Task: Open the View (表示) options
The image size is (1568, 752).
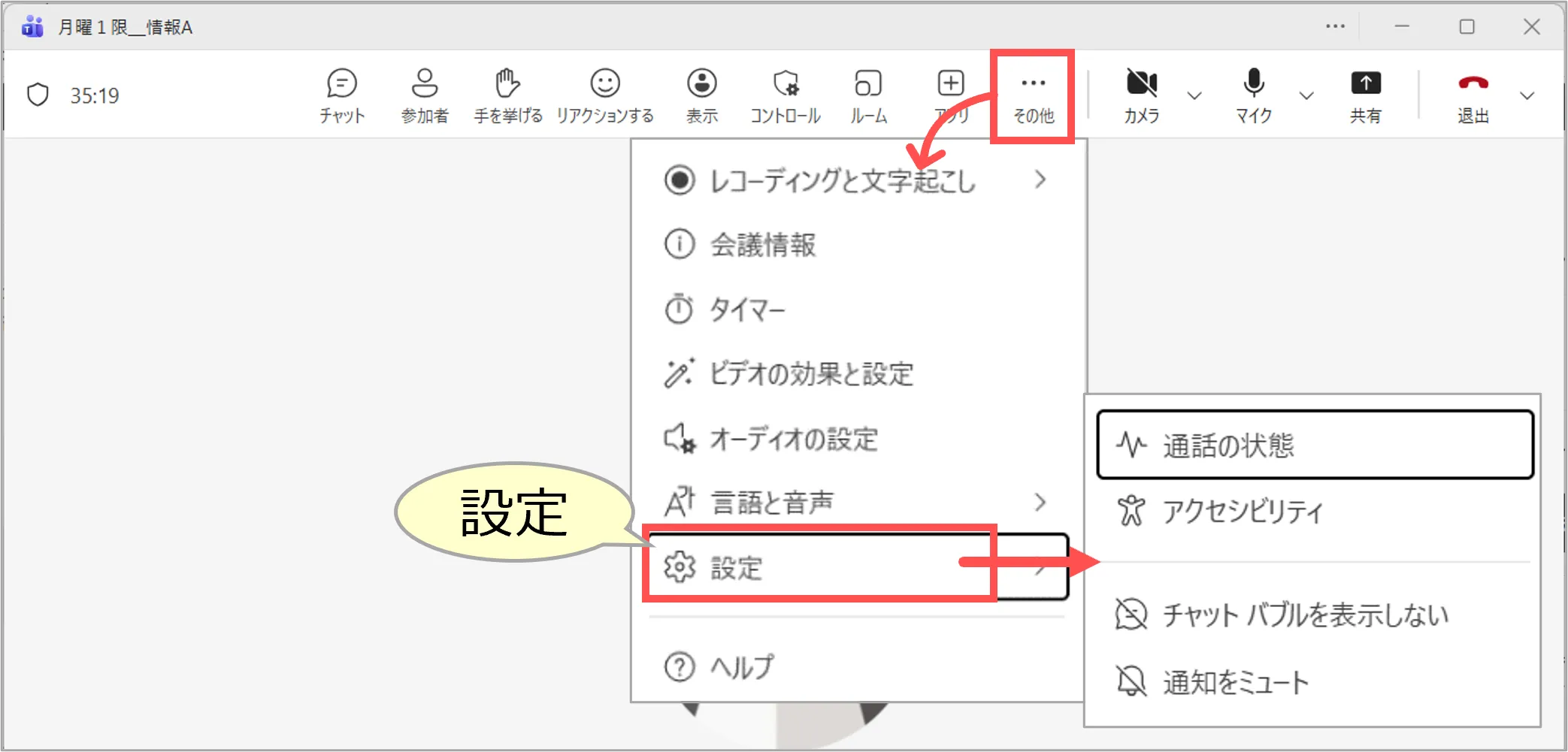Action: pos(701,84)
